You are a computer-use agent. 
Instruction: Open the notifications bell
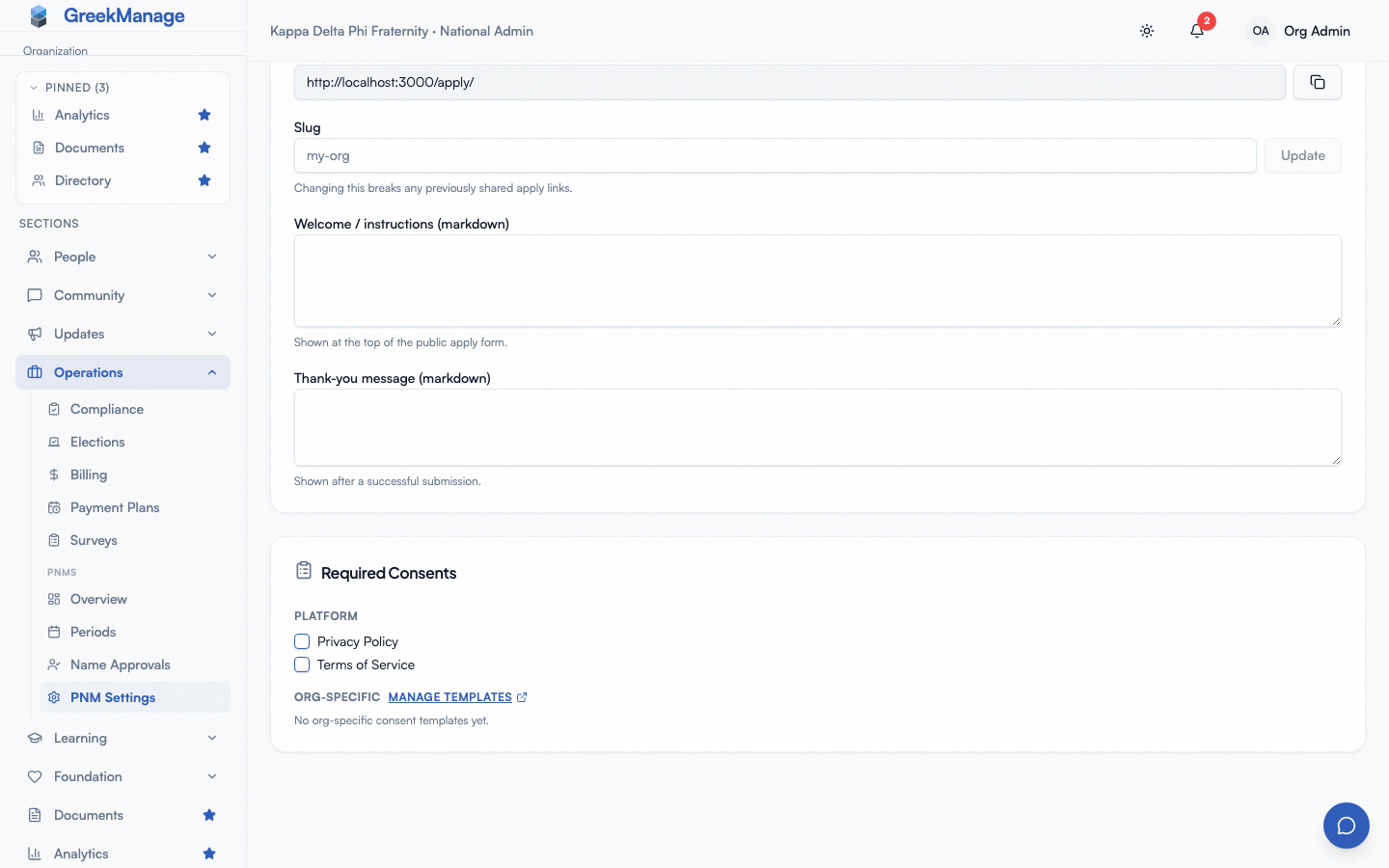(1197, 31)
